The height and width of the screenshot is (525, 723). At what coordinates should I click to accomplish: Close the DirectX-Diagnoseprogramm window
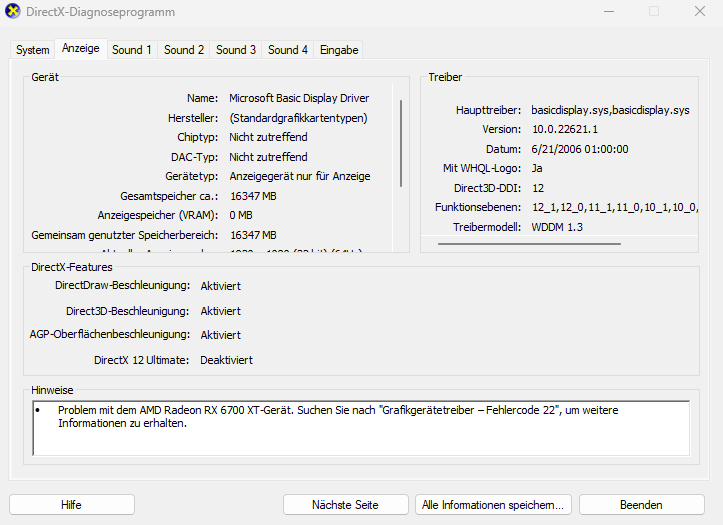tap(700, 12)
